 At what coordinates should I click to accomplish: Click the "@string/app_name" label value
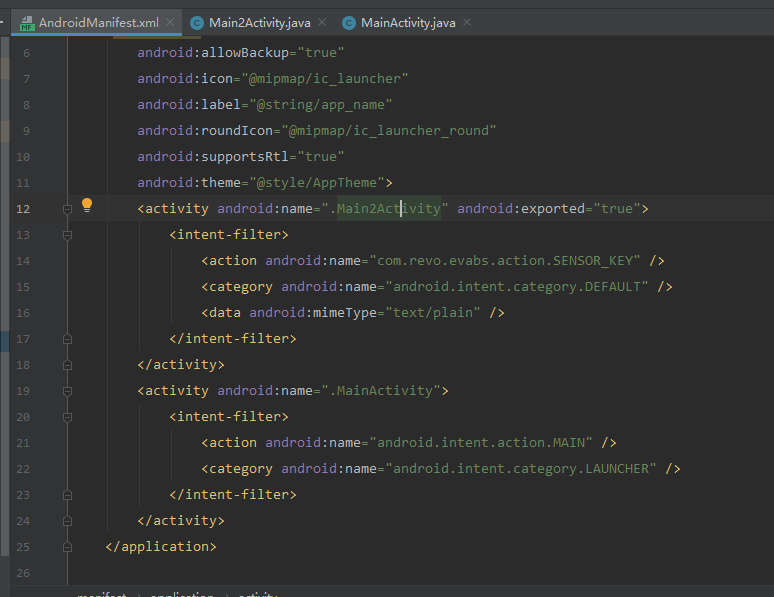[321, 105]
